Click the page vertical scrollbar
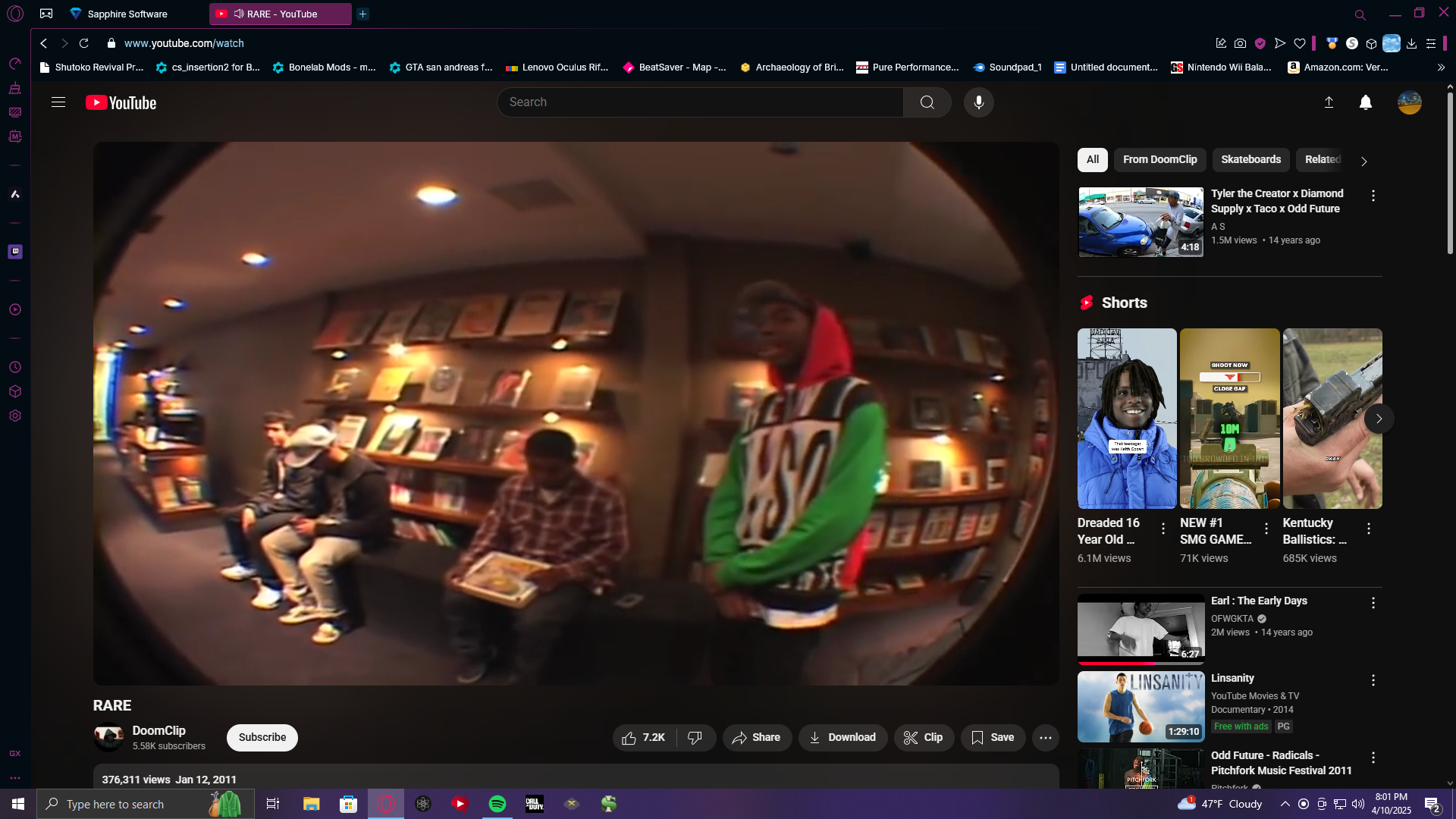Screen dimensions: 1456x819 [1450, 174]
